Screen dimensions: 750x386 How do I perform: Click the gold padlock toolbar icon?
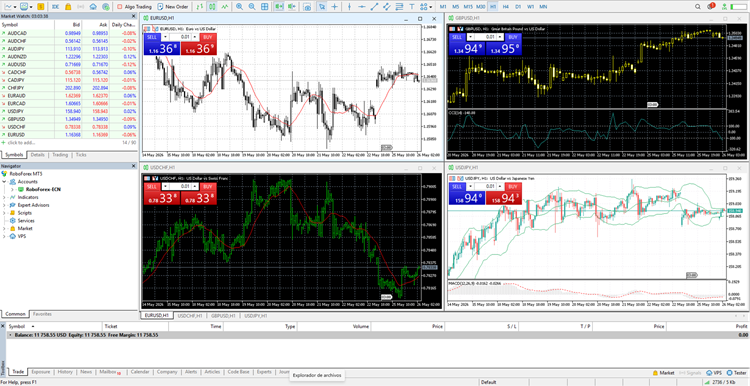[x=68, y=7]
